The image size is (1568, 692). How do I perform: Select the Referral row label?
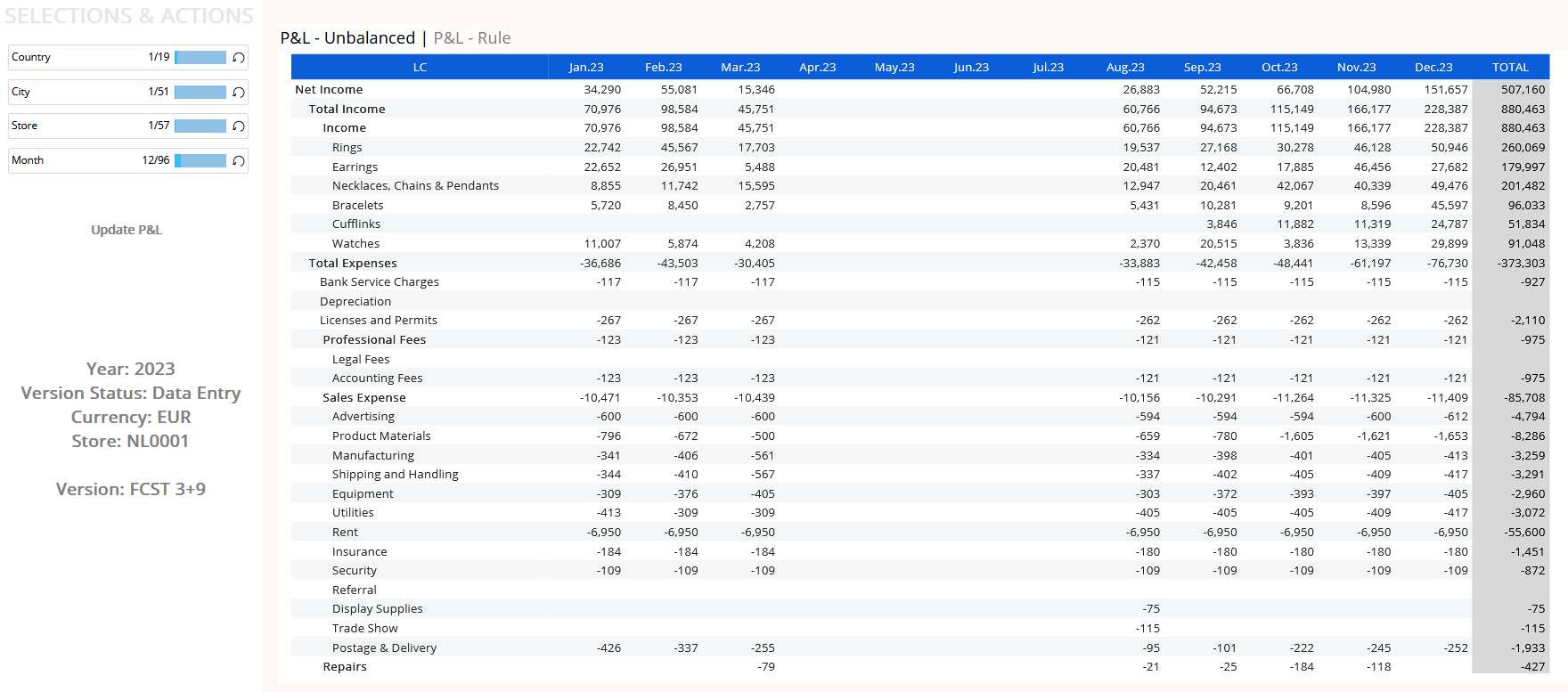coord(354,590)
